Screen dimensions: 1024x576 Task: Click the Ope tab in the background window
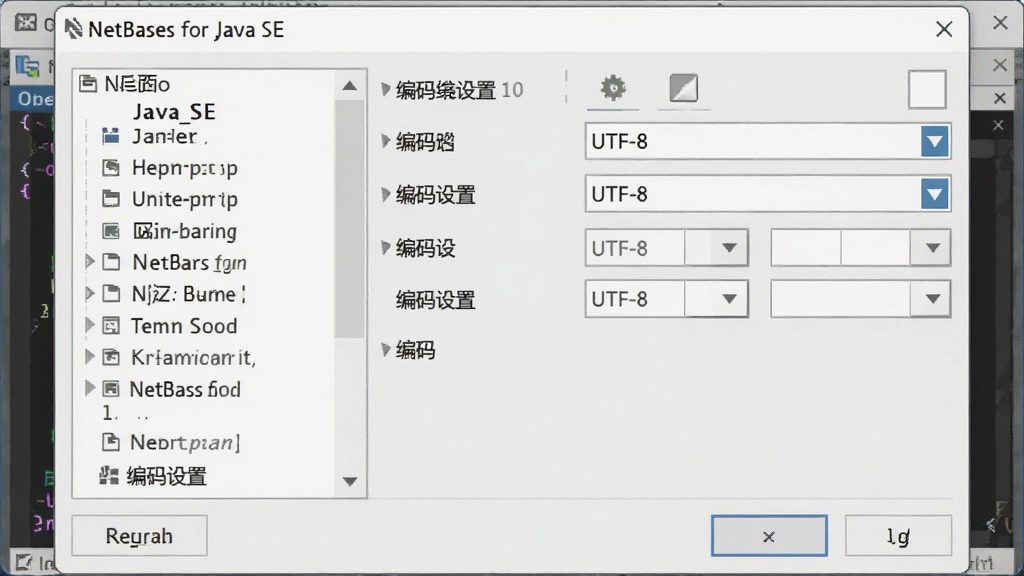(x=35, y=99)
